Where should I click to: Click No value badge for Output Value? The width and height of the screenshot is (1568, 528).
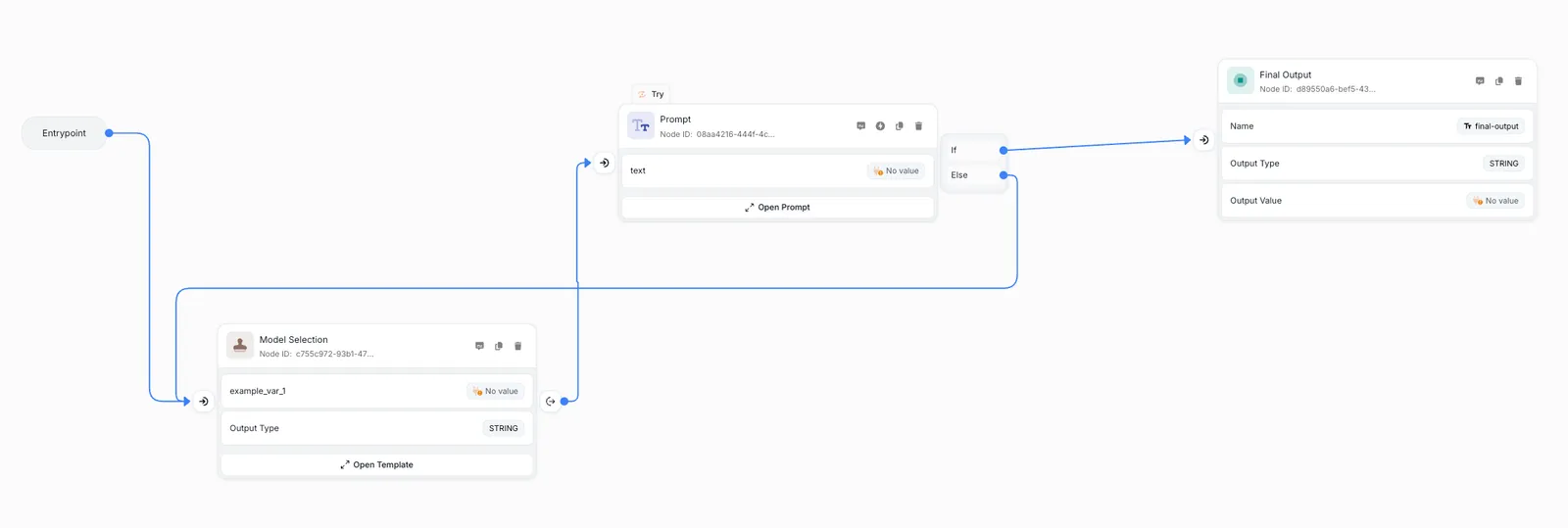(x=1495, y=201)
